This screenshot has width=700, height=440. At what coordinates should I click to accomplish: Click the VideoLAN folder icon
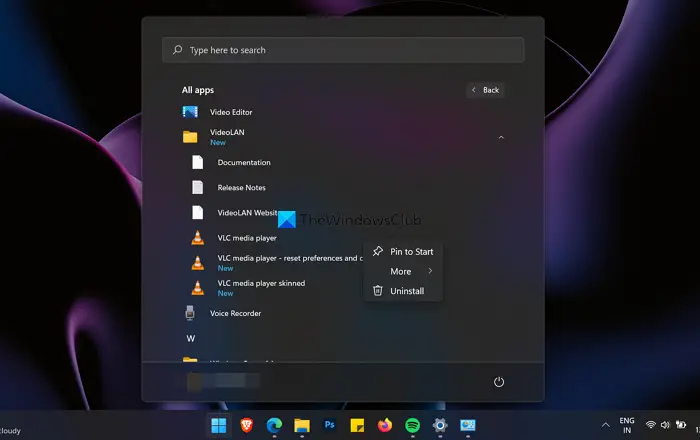tap(190, 137)
